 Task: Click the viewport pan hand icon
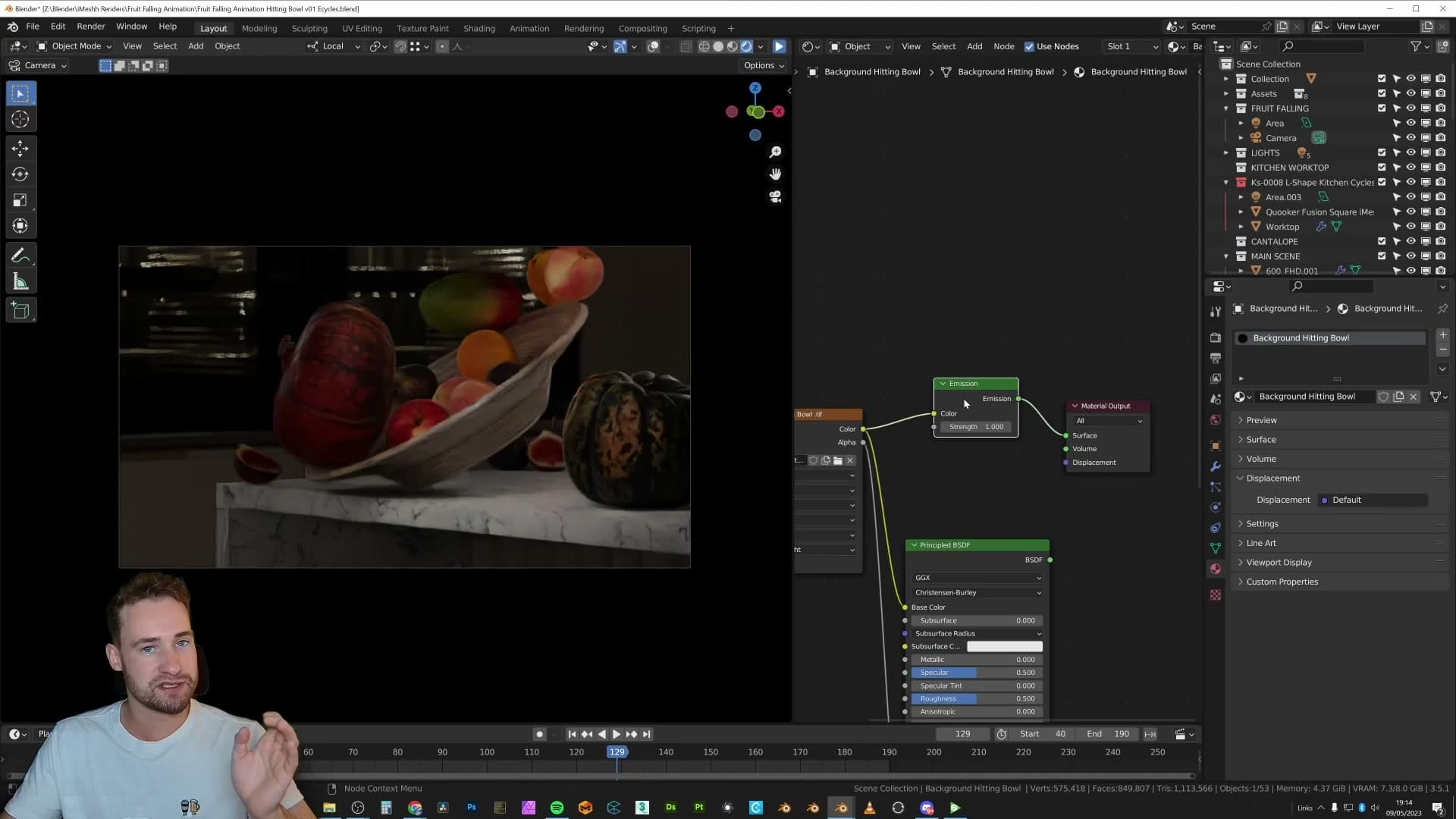(x=775, y=174)
